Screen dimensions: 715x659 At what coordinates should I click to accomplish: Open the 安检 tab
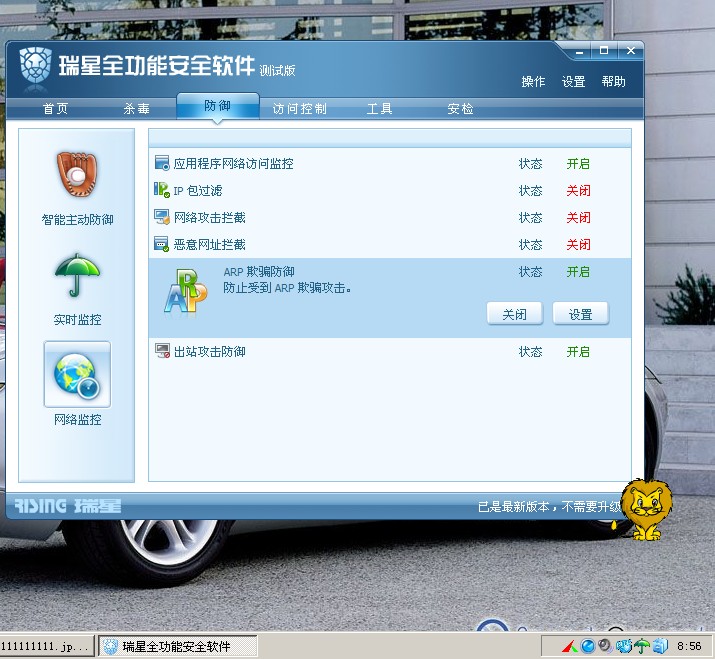(460, 109)
